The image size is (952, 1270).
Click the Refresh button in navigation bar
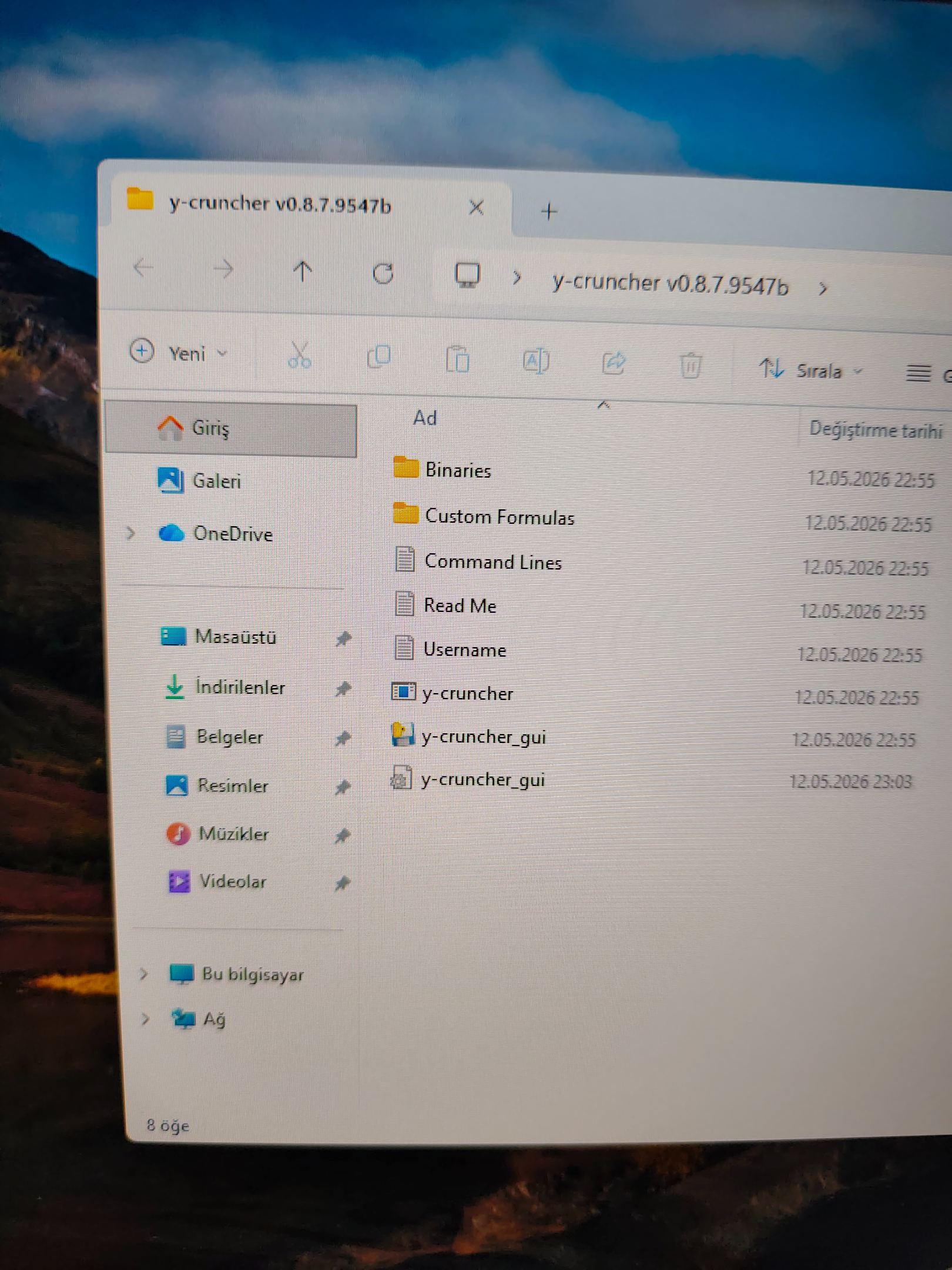383,273
